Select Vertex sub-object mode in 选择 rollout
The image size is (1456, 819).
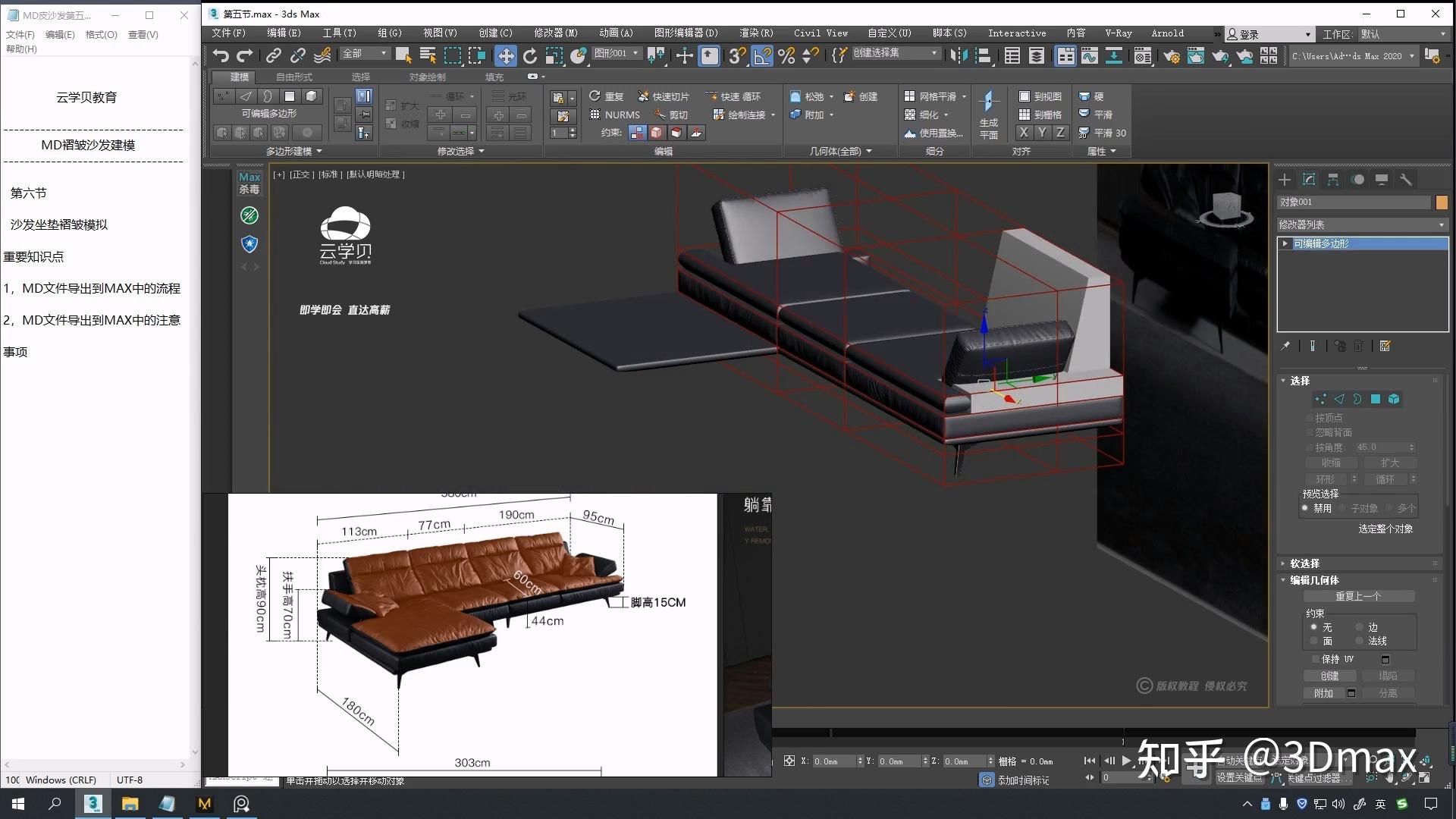(1321, 399)
